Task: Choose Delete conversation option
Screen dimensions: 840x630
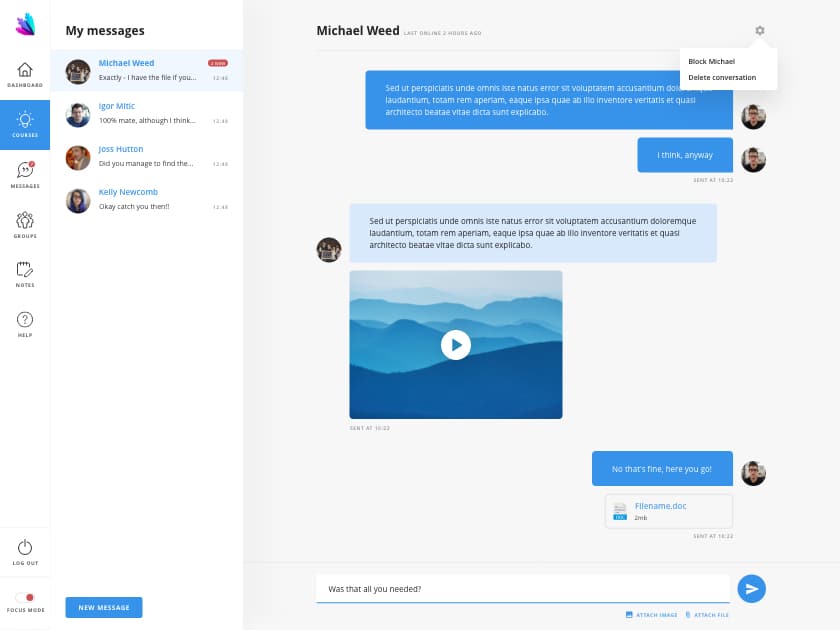Action: (x=722, y=77)
